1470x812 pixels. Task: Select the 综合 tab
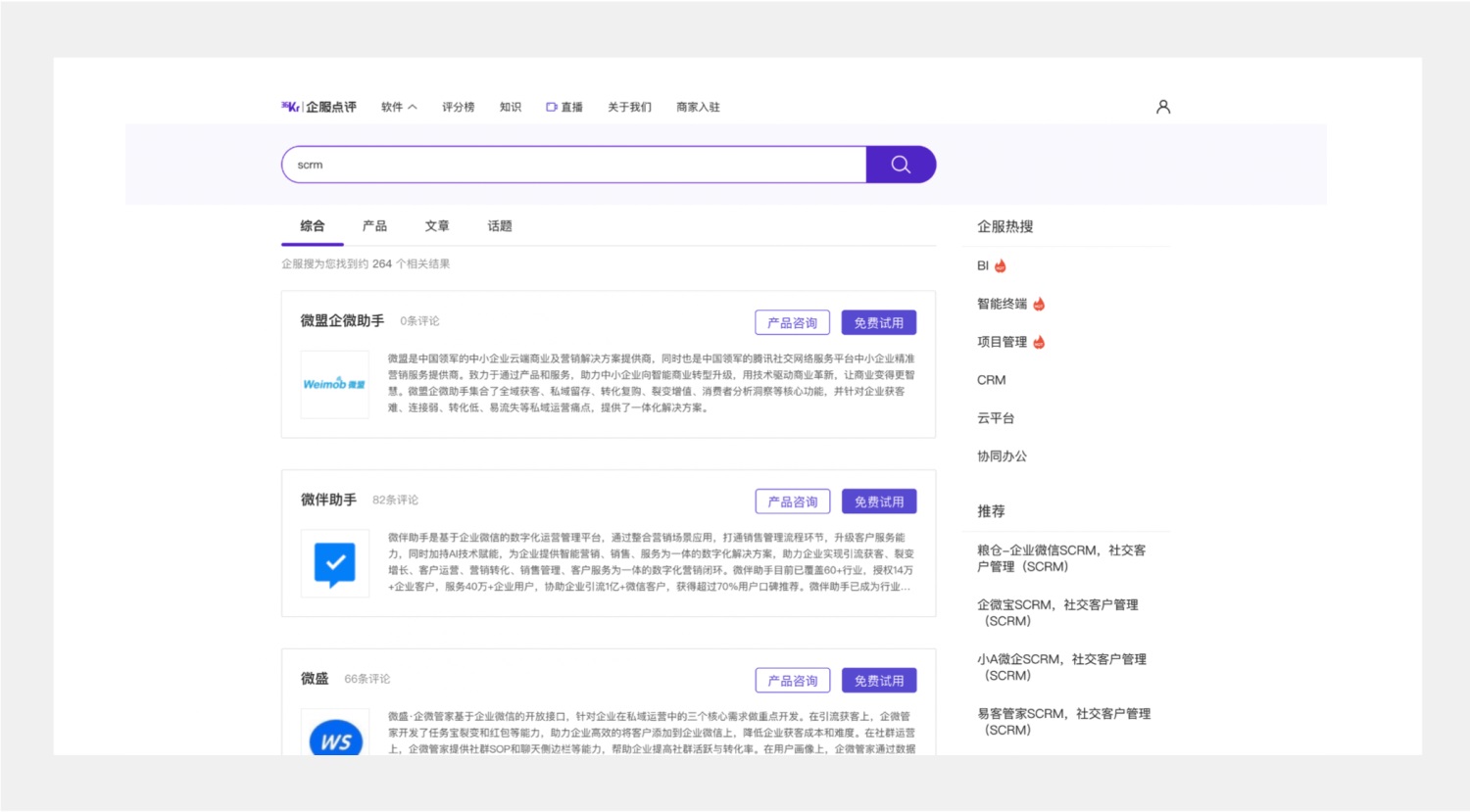(313, 226)
